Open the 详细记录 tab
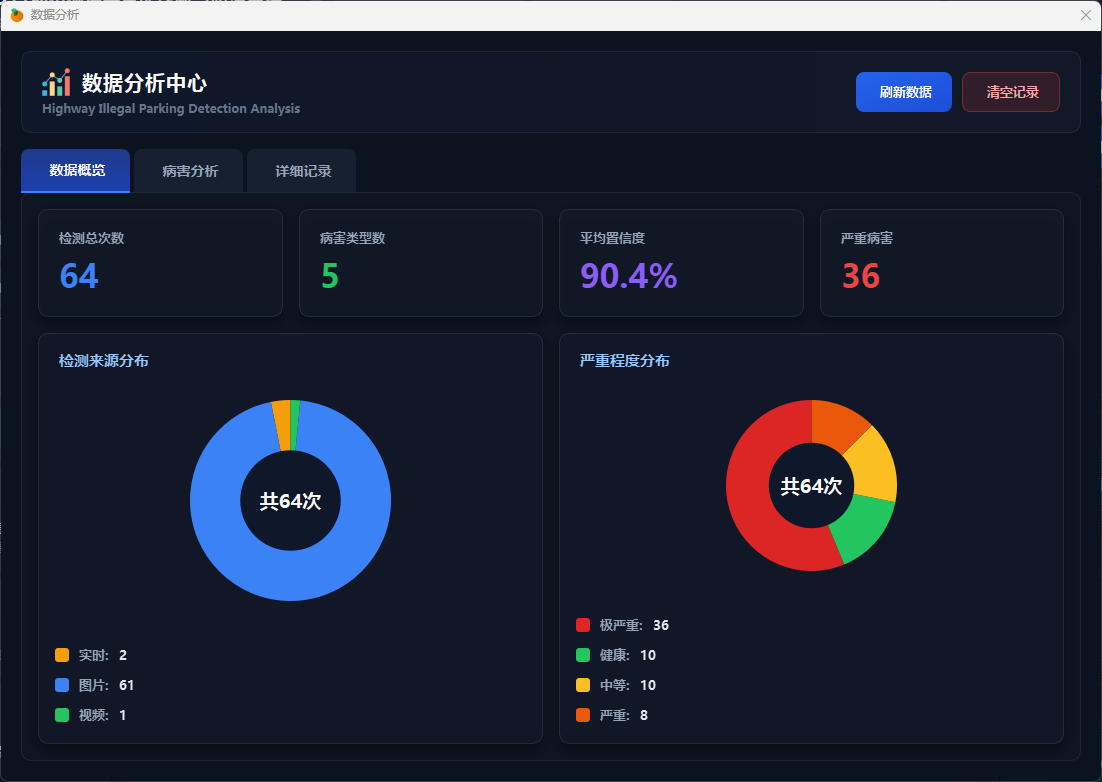The image size is (1102, 782). pyautogui.click(x=303, y=171)
